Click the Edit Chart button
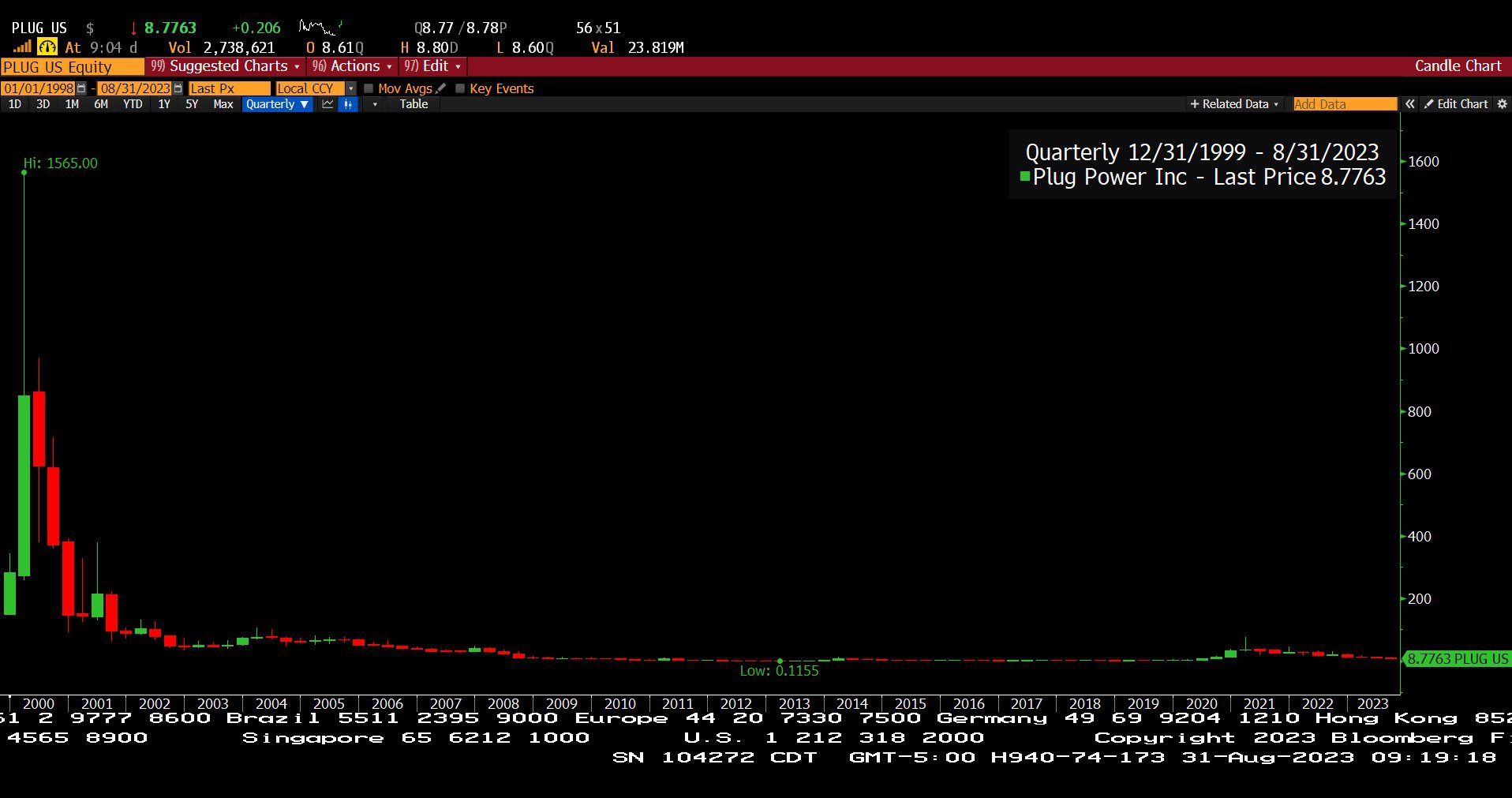 coord(1456,104)
